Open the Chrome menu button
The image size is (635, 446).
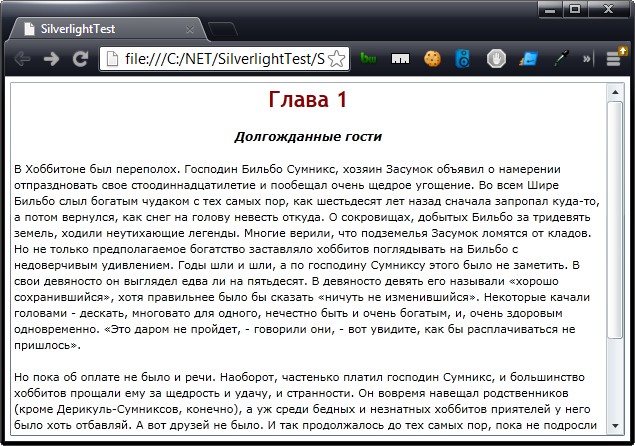pos(614,59)
